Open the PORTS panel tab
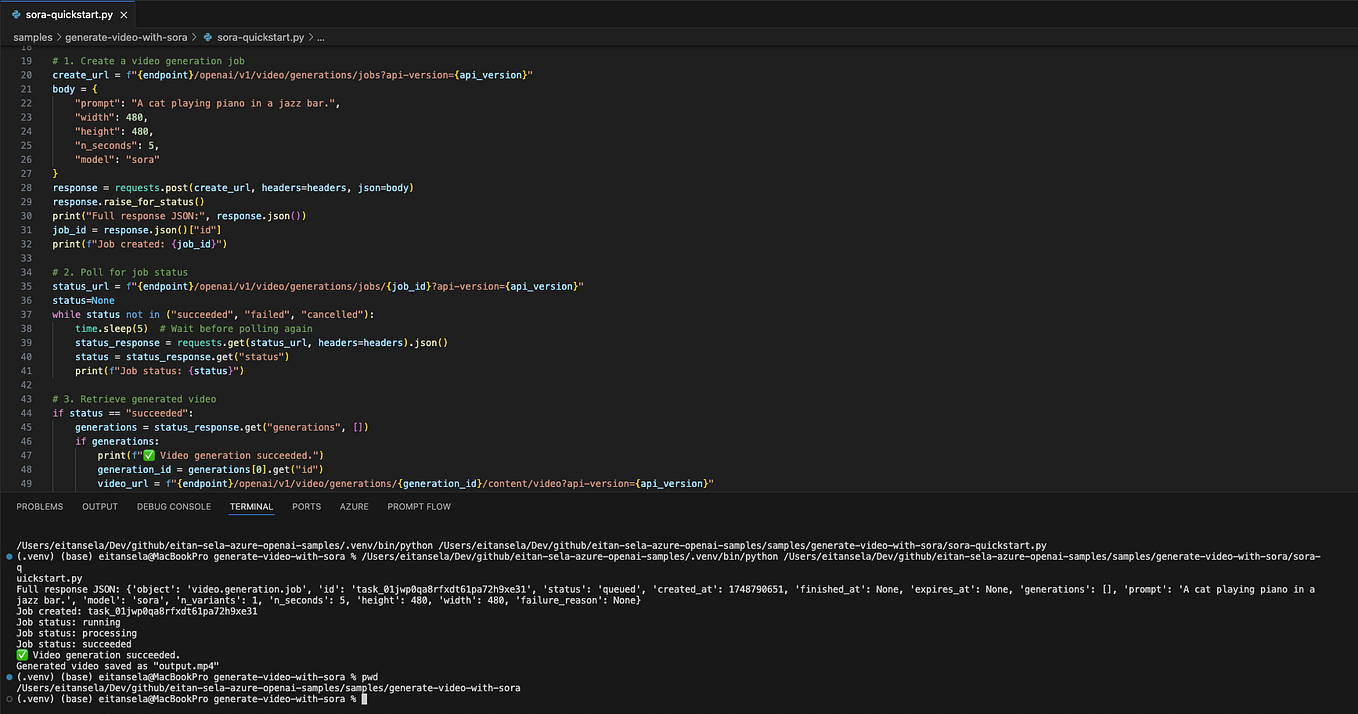1358x714 pixels. click(x=306, y=506)
